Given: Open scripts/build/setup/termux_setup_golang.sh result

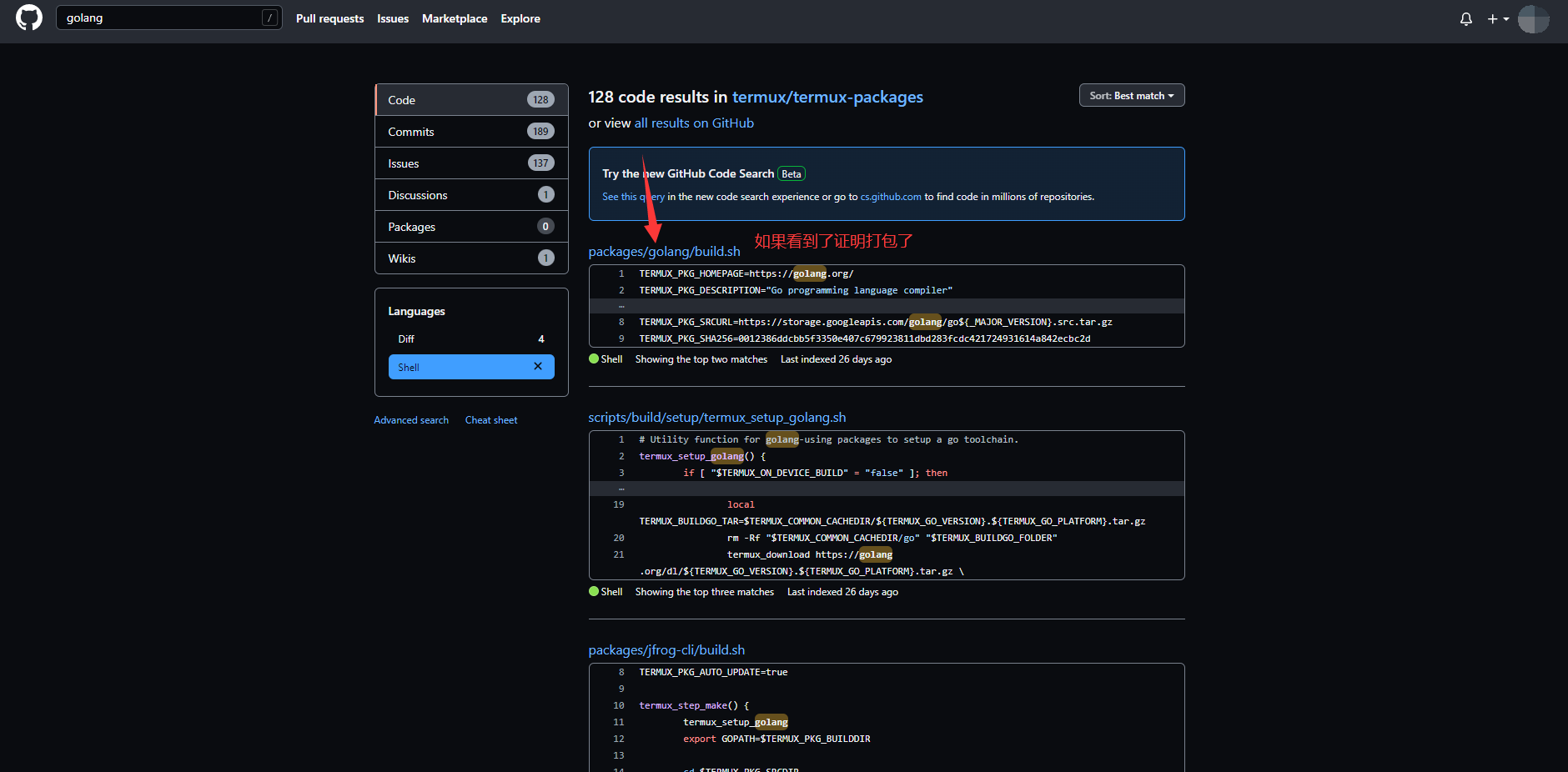Looking at the screenshot, I should click(x=717, y=418).
